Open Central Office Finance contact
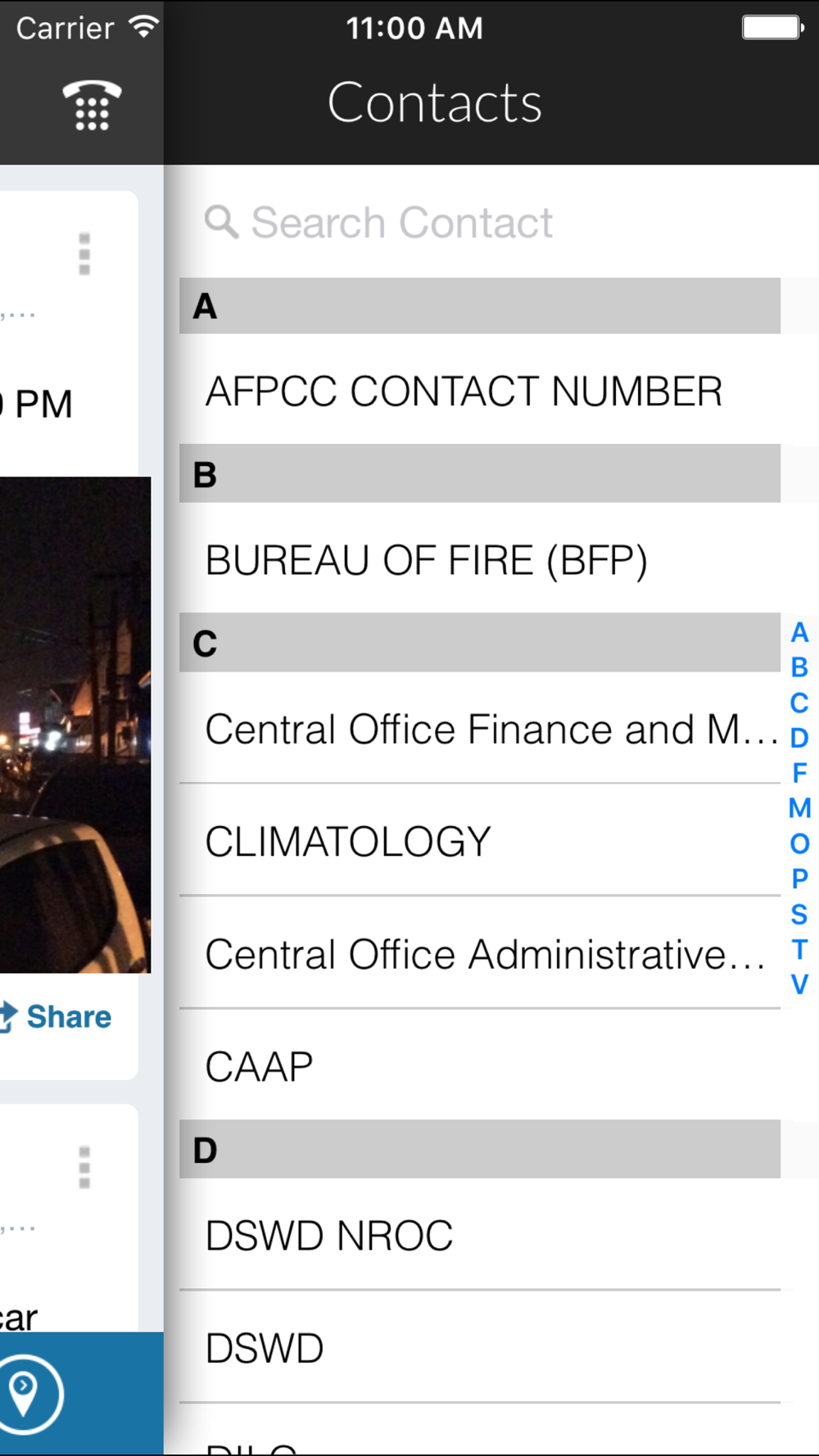Viewport: 819px width, 1456px height. click(490, 729)
